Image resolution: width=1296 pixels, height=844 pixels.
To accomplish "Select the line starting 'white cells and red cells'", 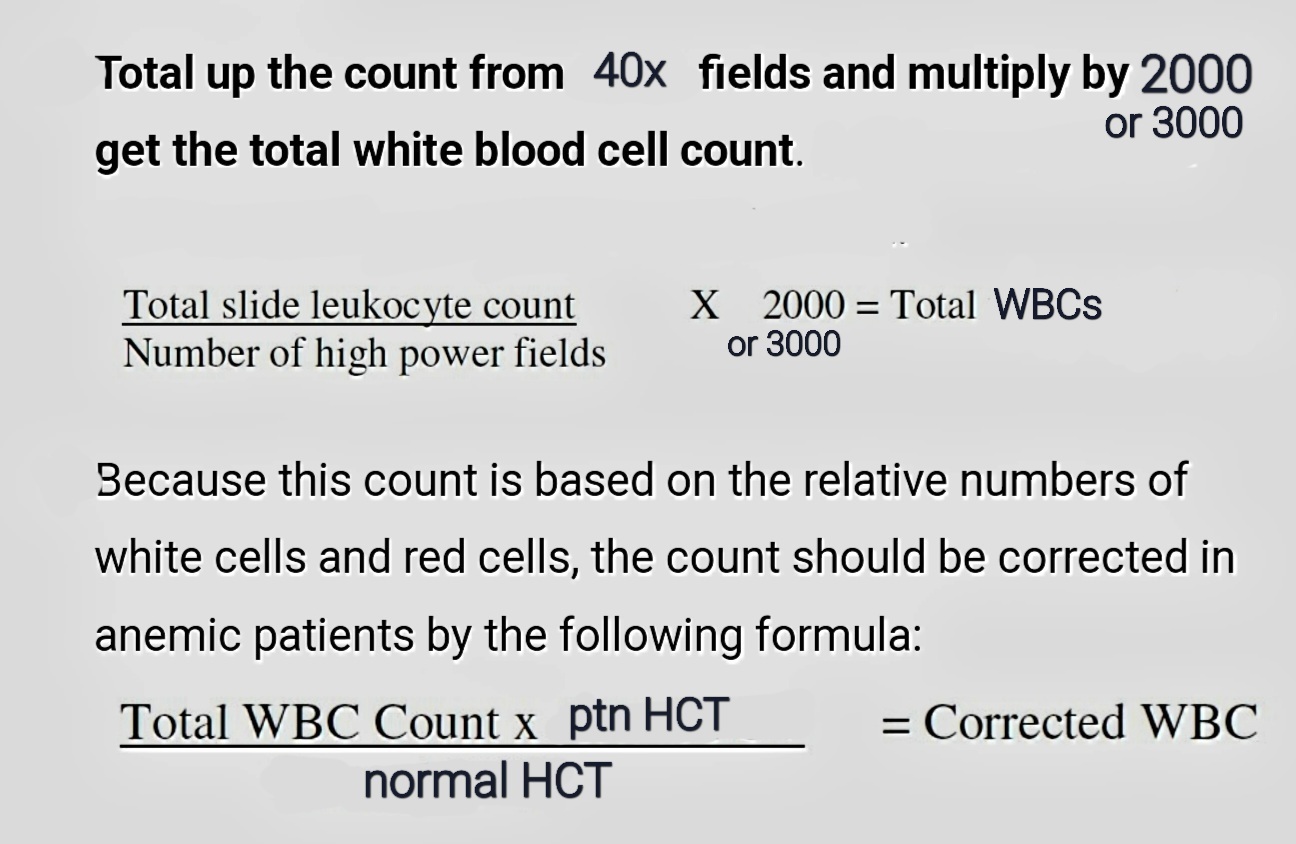I will click(x=666, y=558).
